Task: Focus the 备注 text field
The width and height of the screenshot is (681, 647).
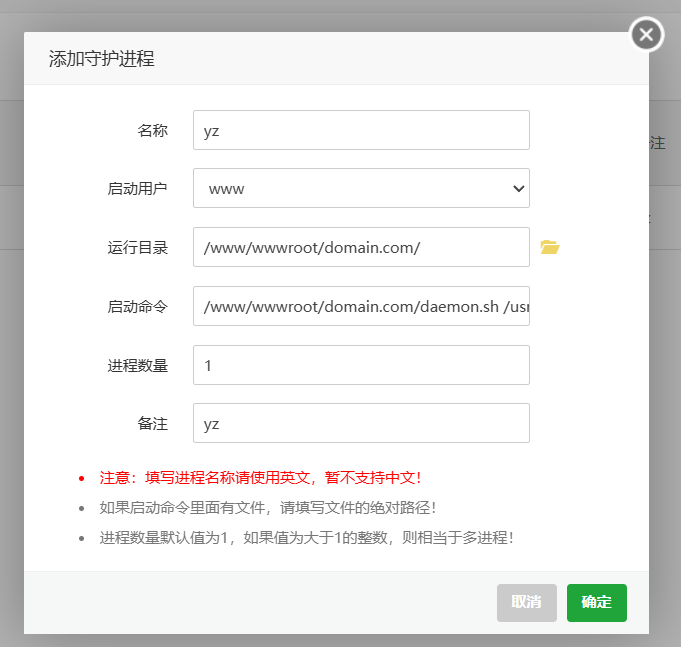Action: click(360, 423)
